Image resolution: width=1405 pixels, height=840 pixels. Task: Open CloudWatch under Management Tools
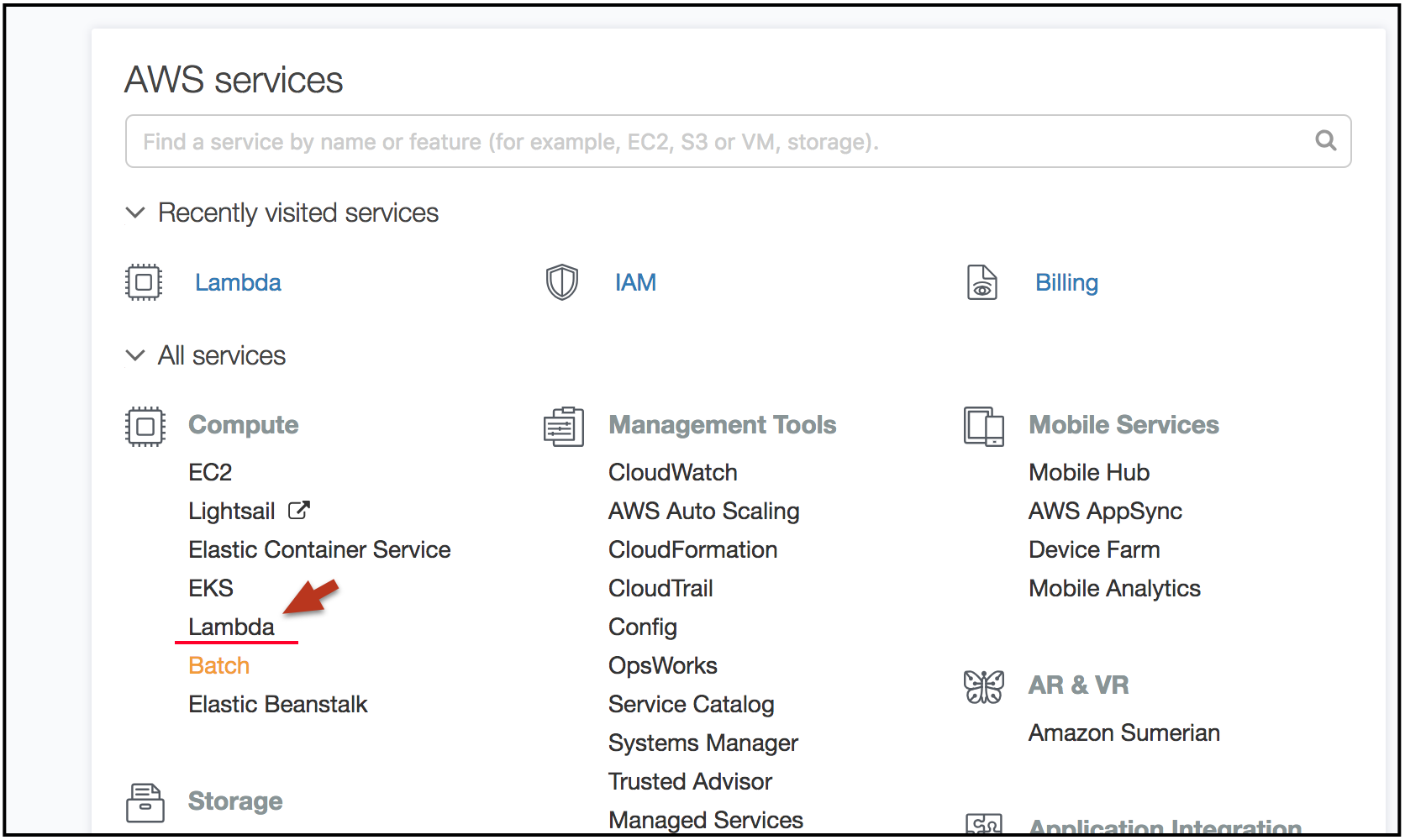[x=672, y=472]
